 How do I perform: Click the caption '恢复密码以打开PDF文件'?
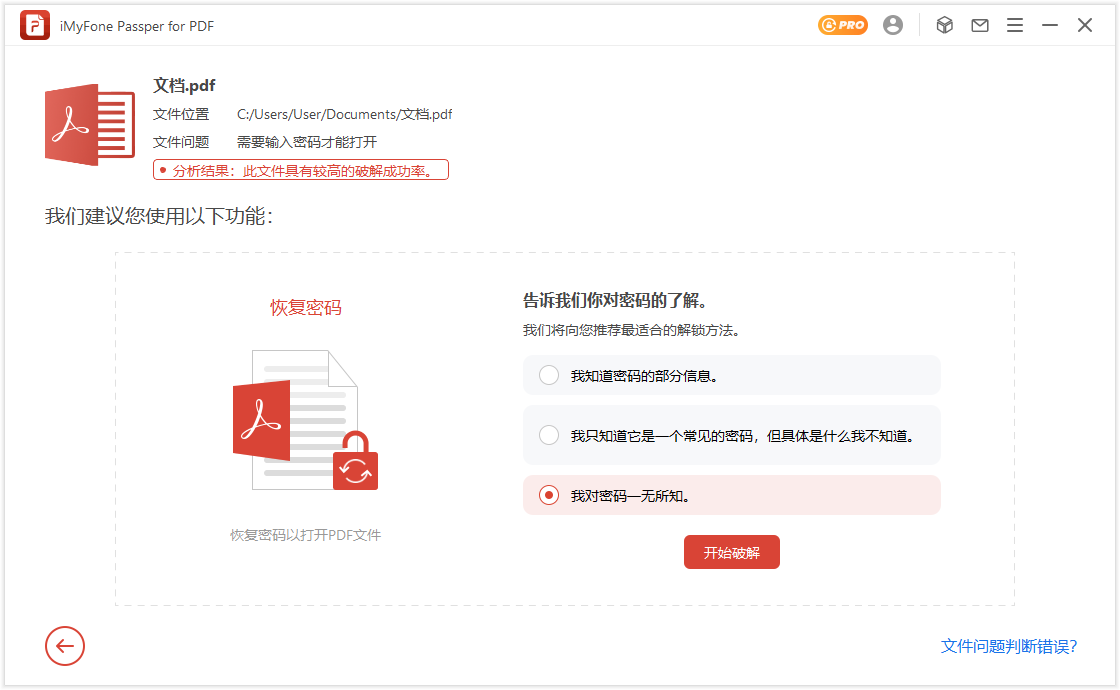pyautogui.click(x=306, y=535)
